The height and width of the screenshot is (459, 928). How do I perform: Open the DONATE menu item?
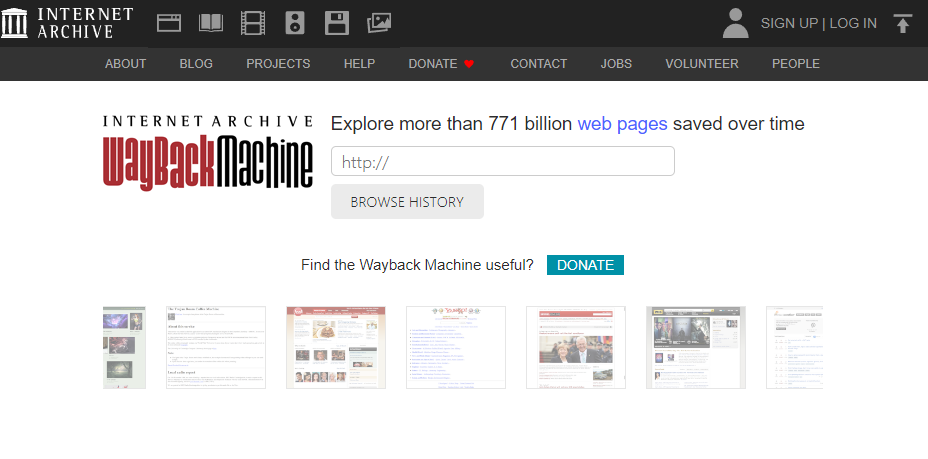(x=433, y=64)
